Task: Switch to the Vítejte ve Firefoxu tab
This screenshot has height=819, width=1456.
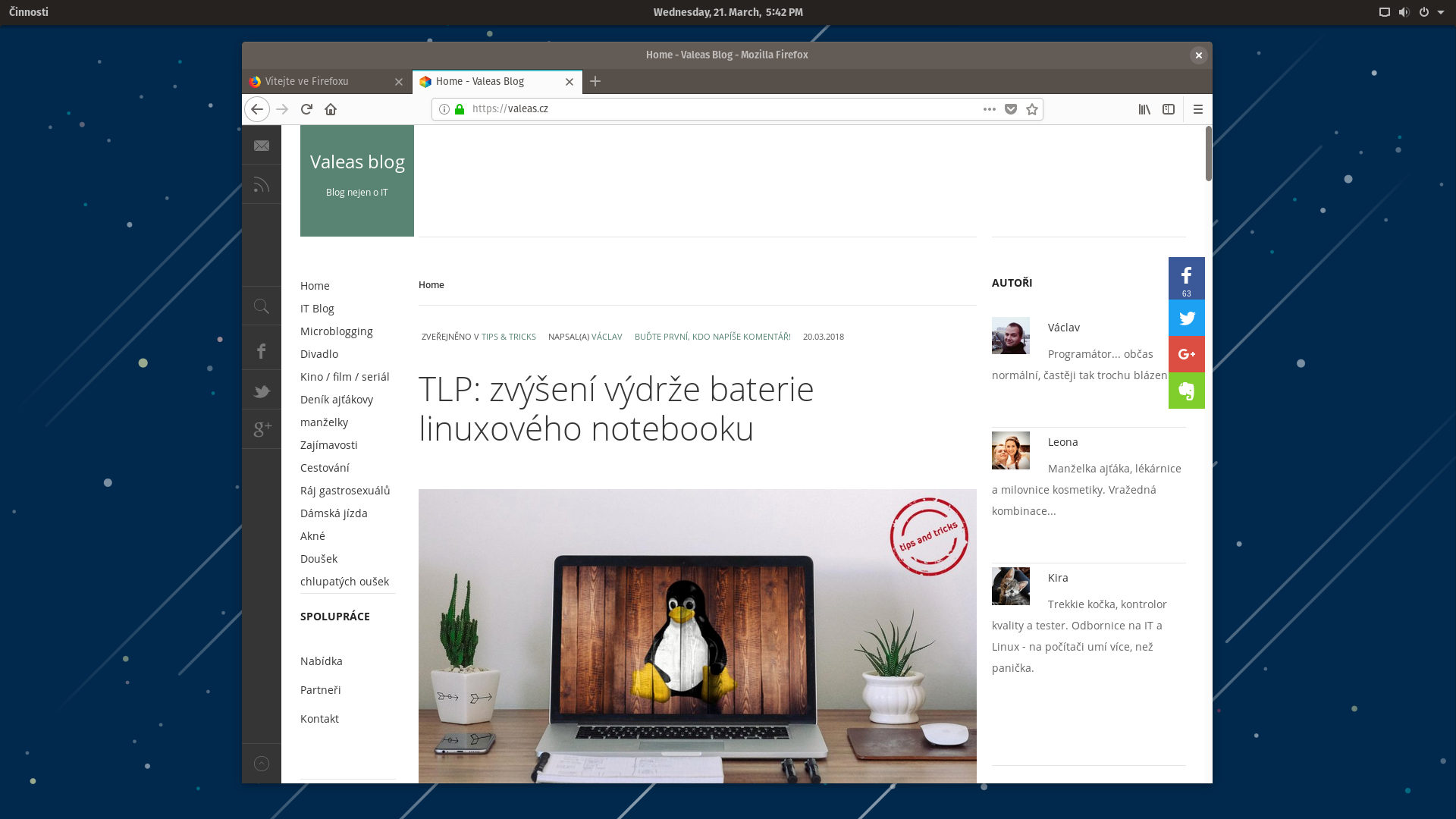Action: (327, 81)
